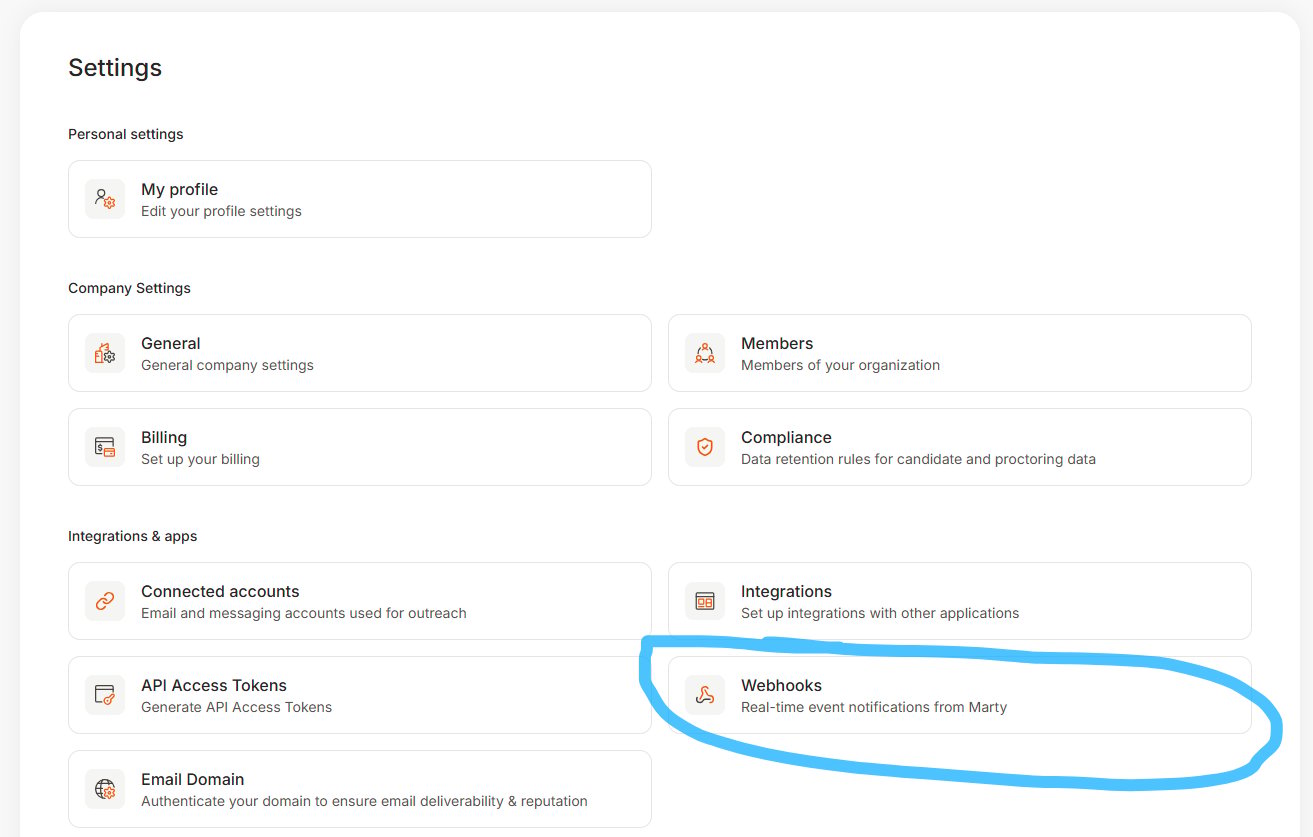
Task: Click the General company building icon
Action: point(105,353)
